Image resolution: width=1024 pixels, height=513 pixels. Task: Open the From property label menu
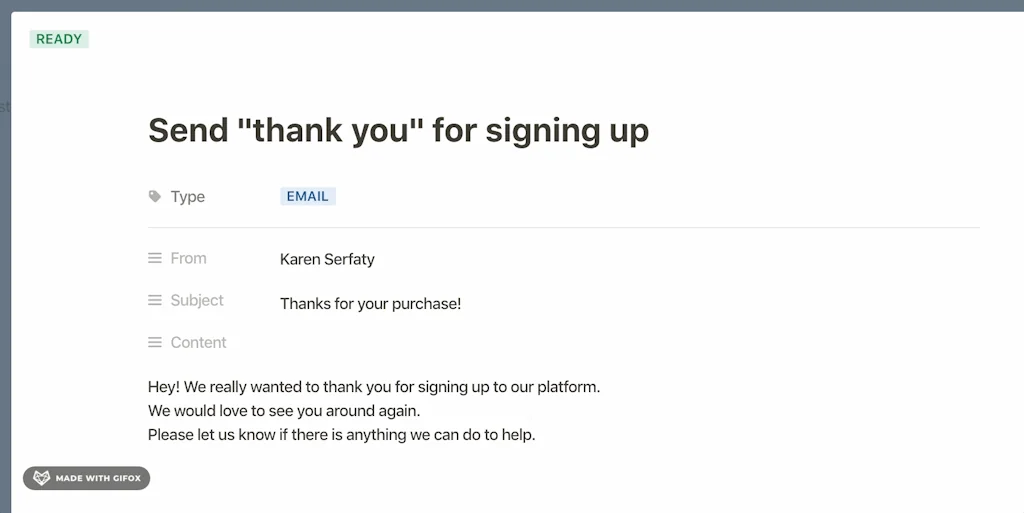(188, 258)
